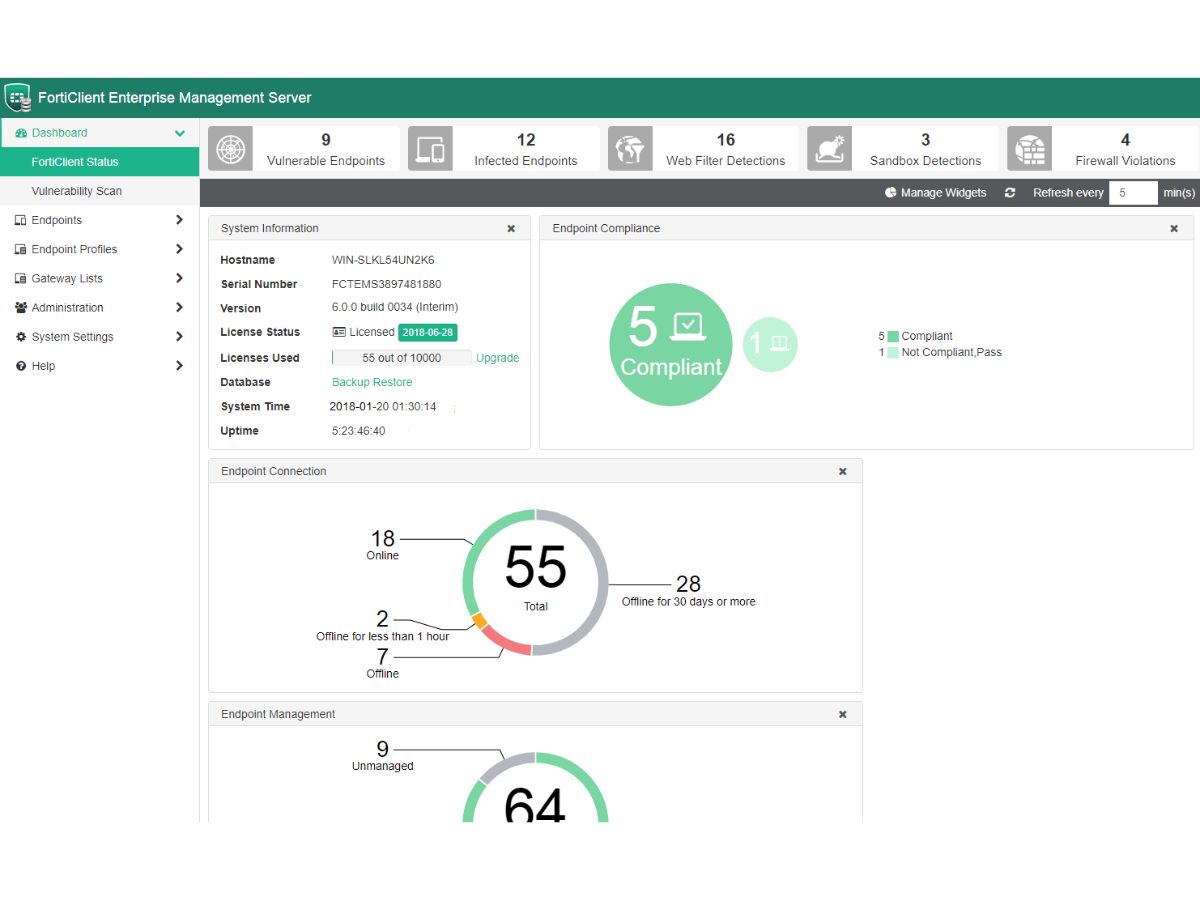1200x900 pixels.
Task: Click the orange Offline under 1 hour segment
Action: tap(479, 621)
